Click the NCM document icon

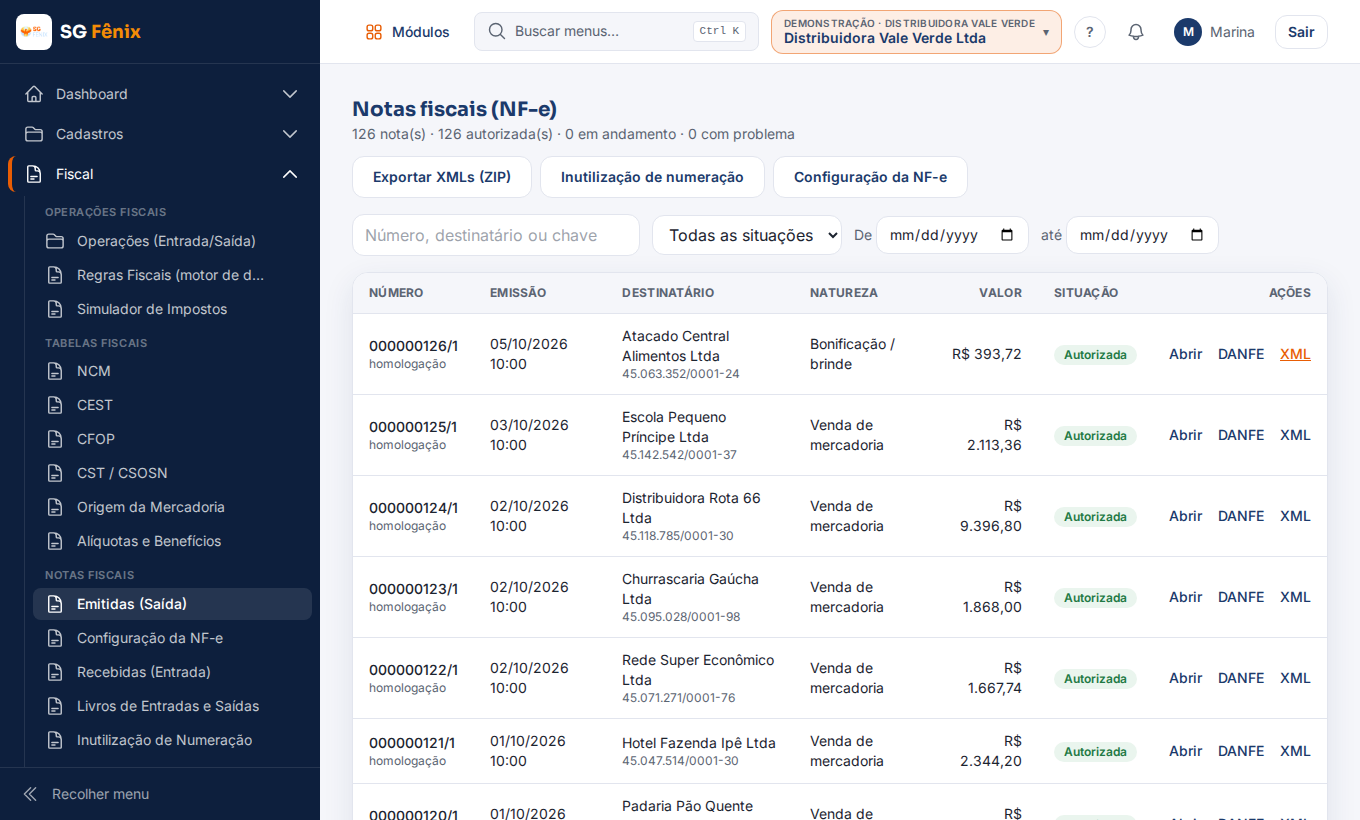pyautogui.click(x=56, y=371)
